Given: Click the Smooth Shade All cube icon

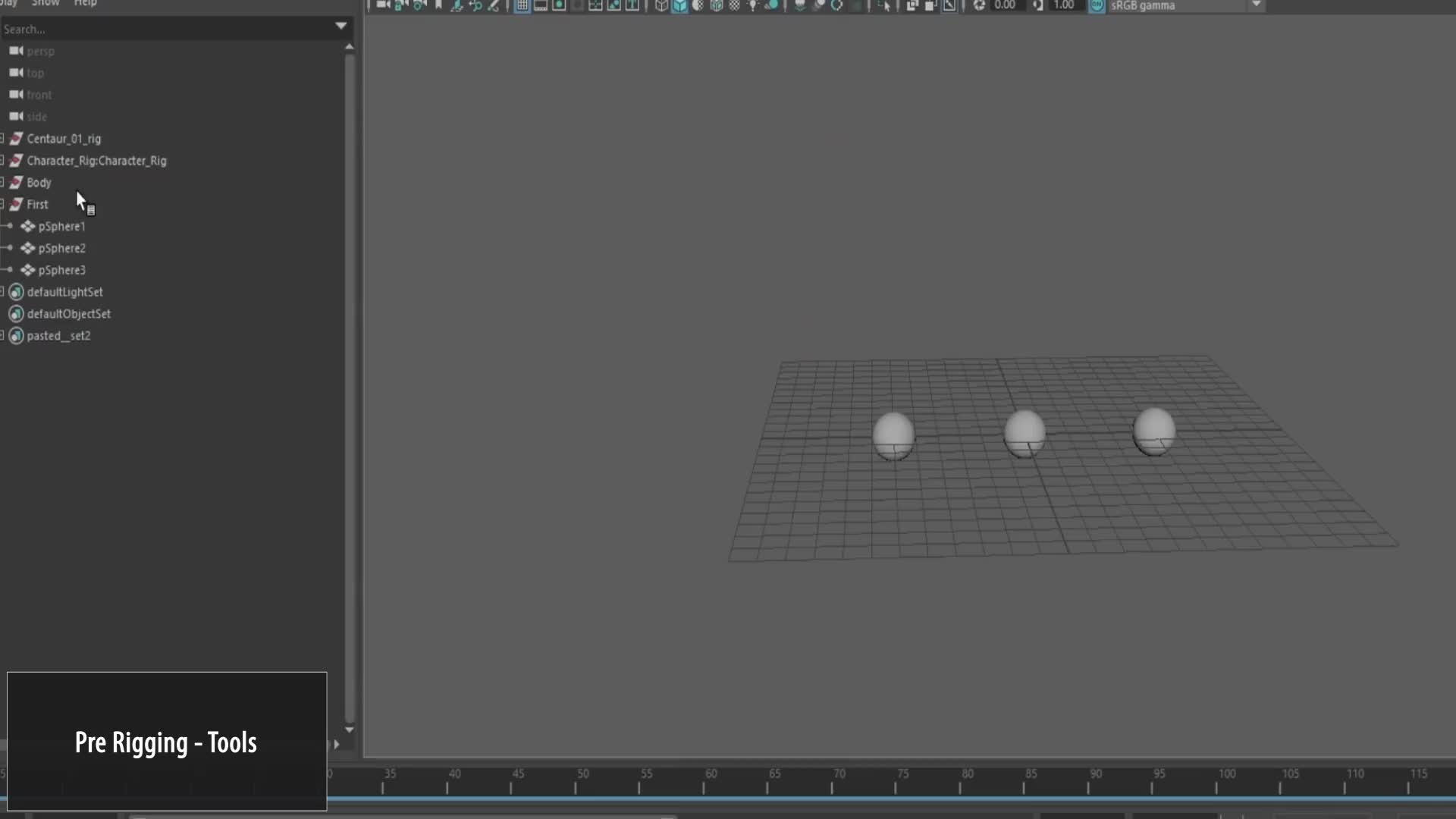Looking at the screenshot, I should coord(679,5).
